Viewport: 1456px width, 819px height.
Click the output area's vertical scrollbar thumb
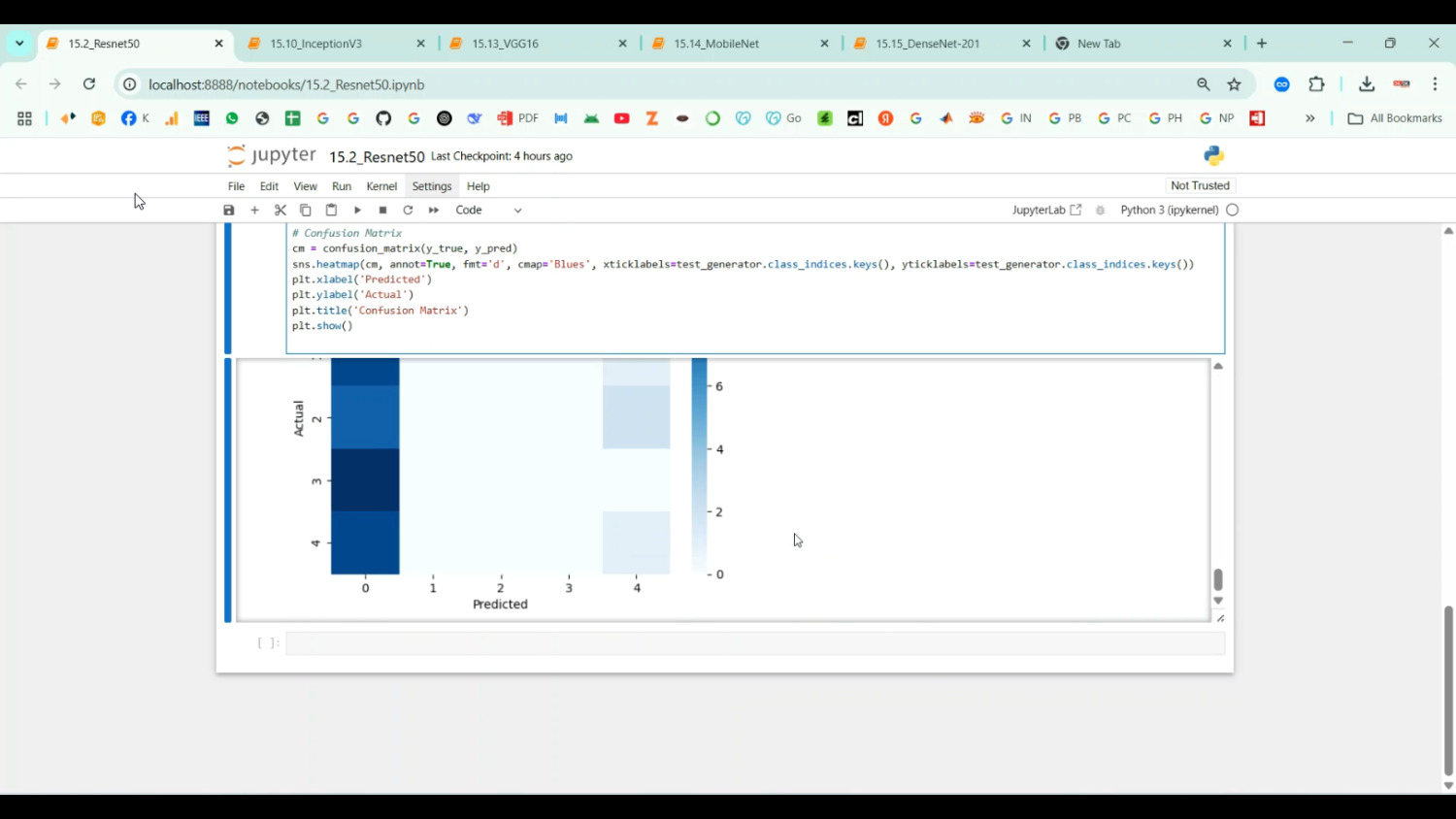pos(1218,579)
